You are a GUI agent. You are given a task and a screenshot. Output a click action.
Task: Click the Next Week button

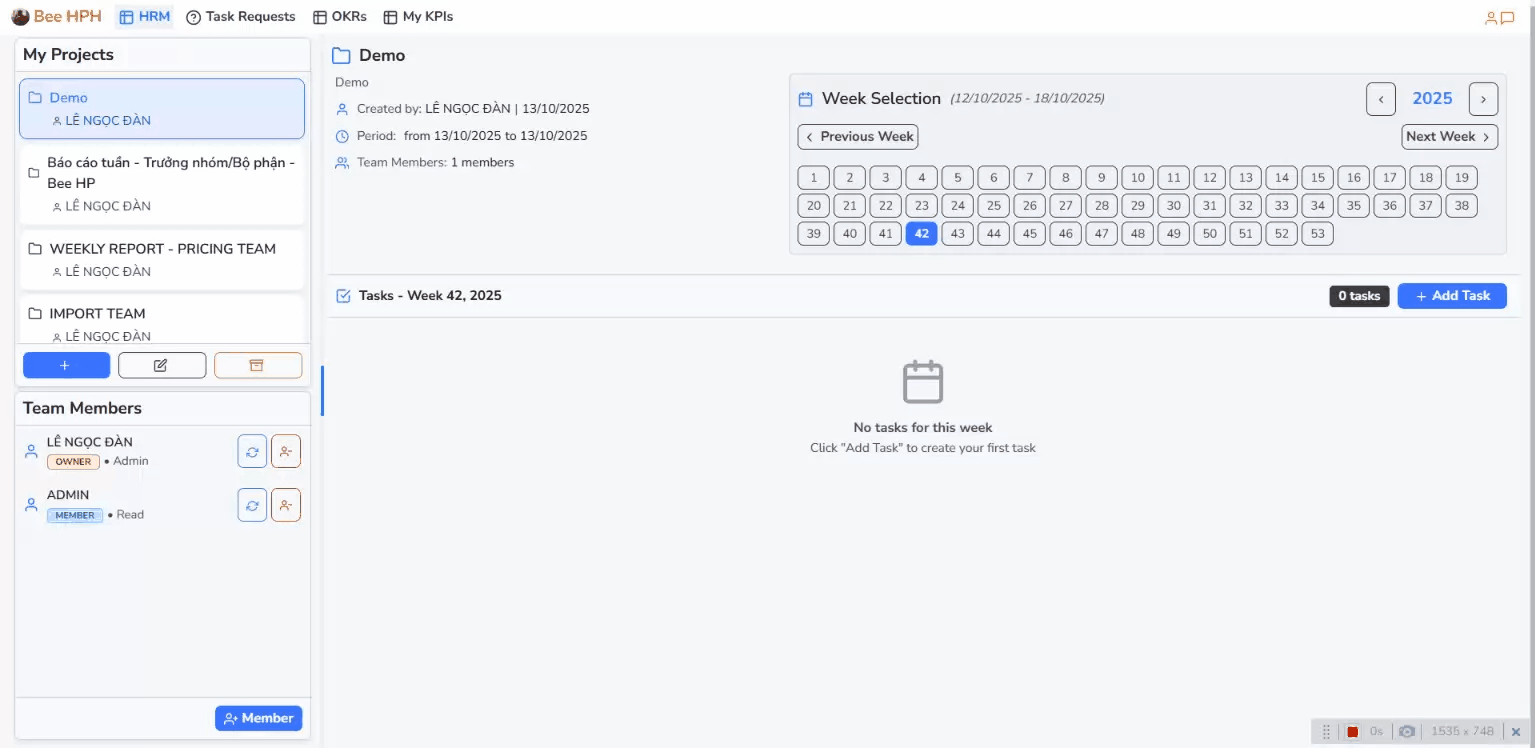point(1449,137)
